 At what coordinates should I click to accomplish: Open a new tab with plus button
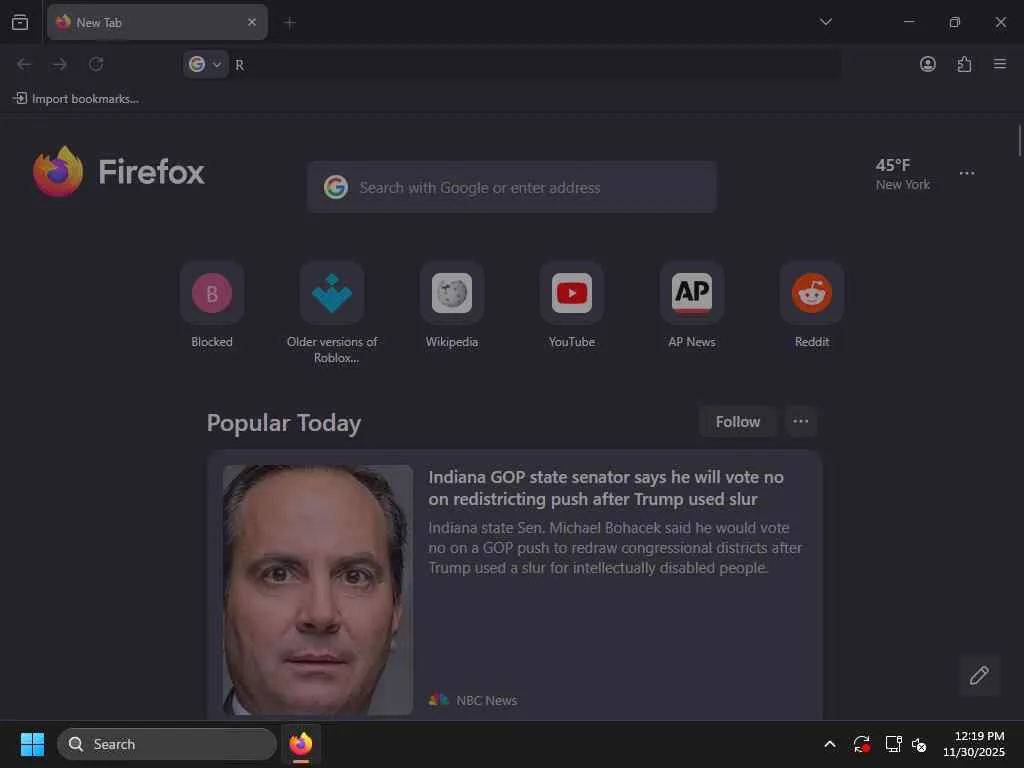pos(290,23)
